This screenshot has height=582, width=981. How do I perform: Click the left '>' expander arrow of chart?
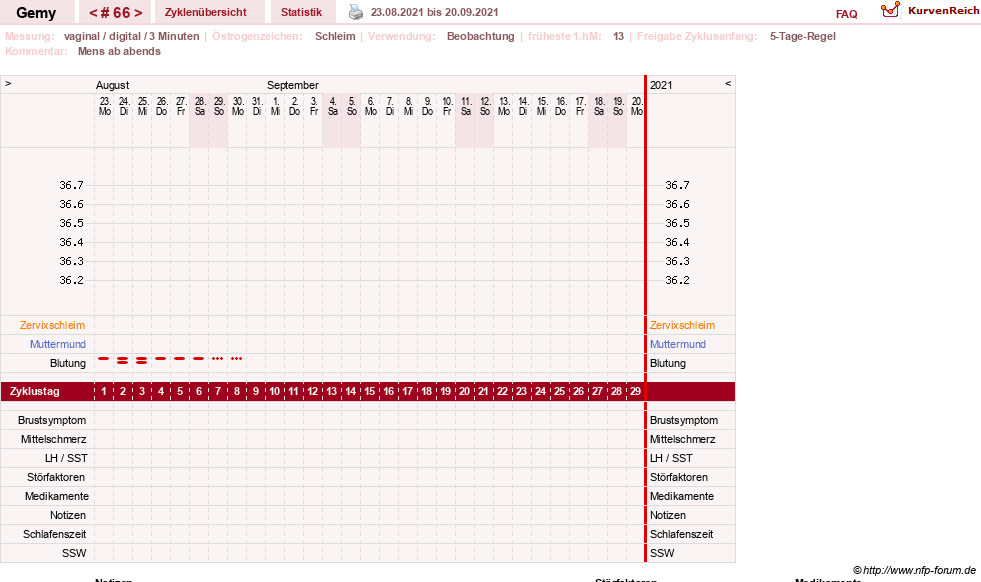(x=8, y=83)
